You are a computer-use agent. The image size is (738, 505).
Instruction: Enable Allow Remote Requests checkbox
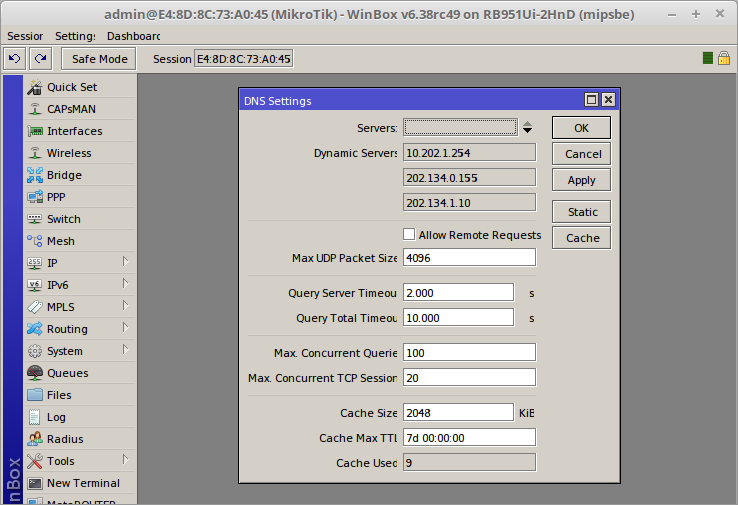coord(409,234)
